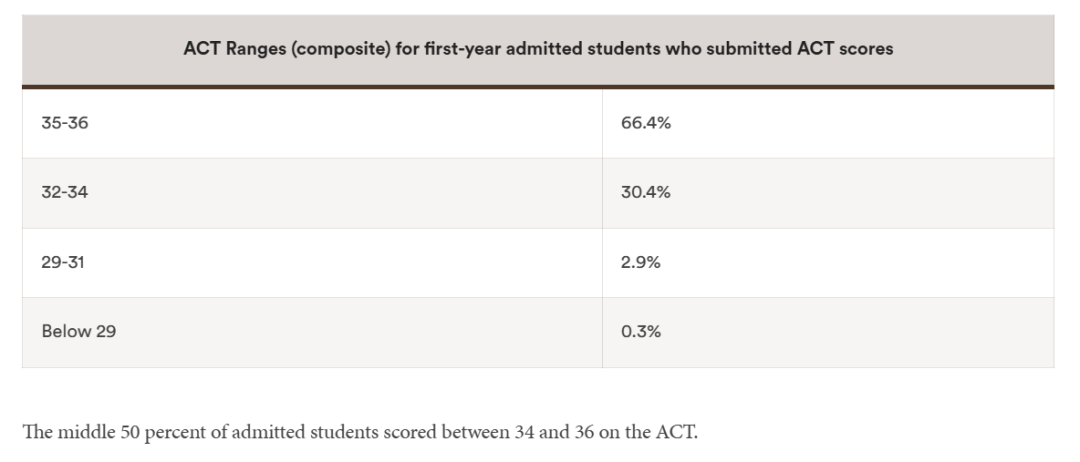Click the dark brown line under the header
The image size is (1080, 462).
click(x=537, y=87)
